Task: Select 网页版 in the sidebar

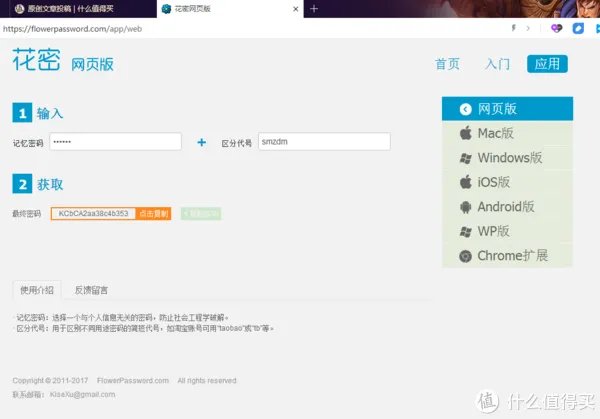Action: coord(507,109)
